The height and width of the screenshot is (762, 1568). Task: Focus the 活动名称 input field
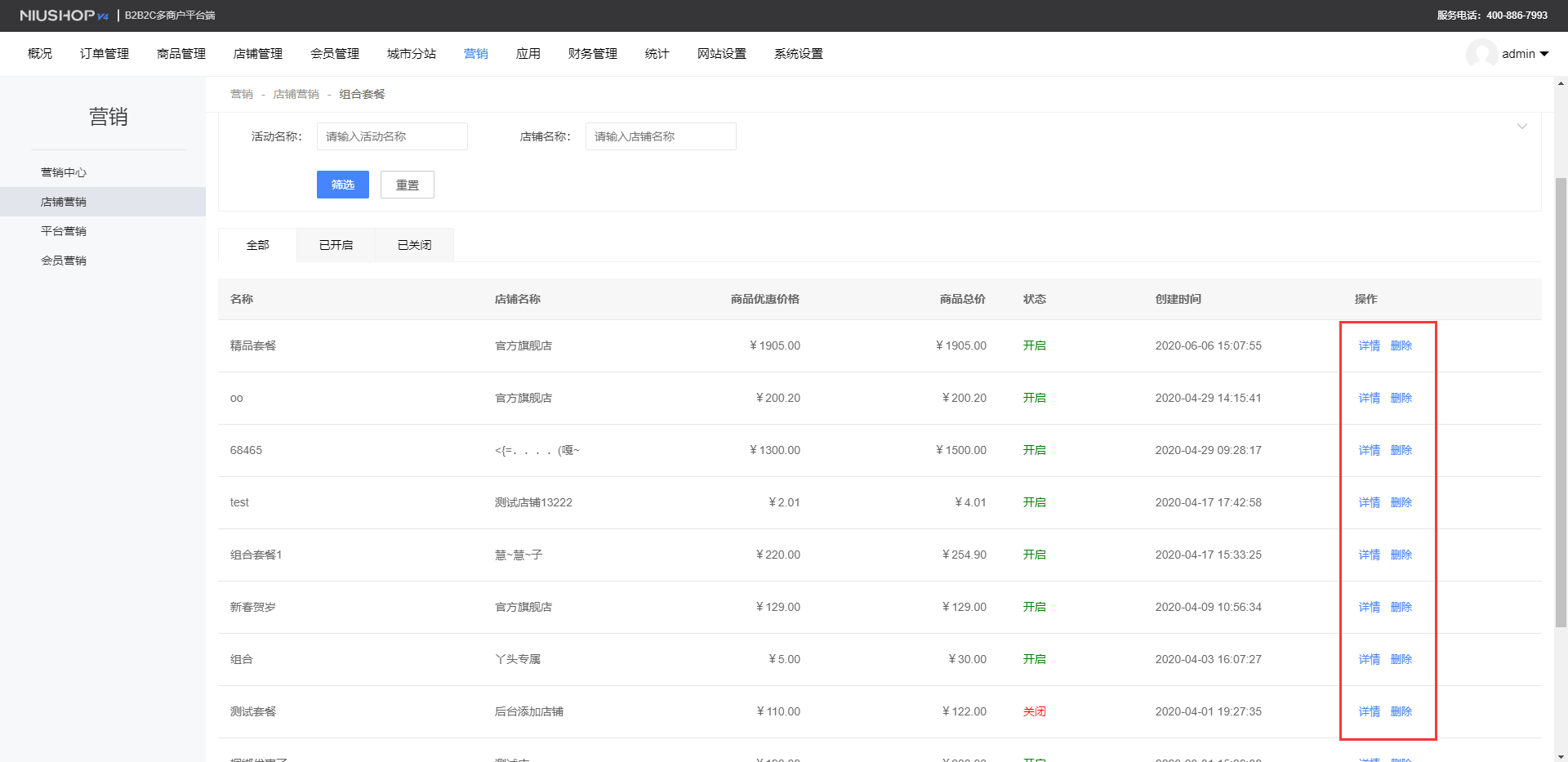click(x=392, y=136)
